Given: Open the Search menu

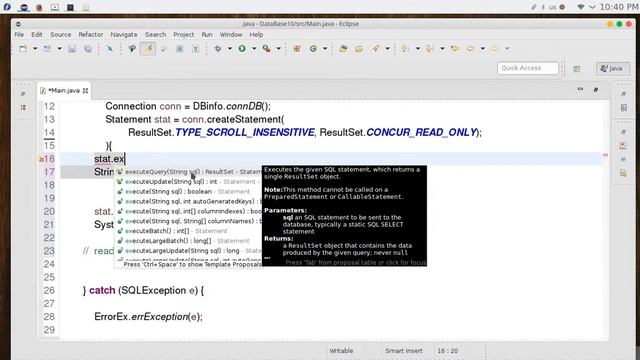Looking at the screenshot, I should [156, 35].
